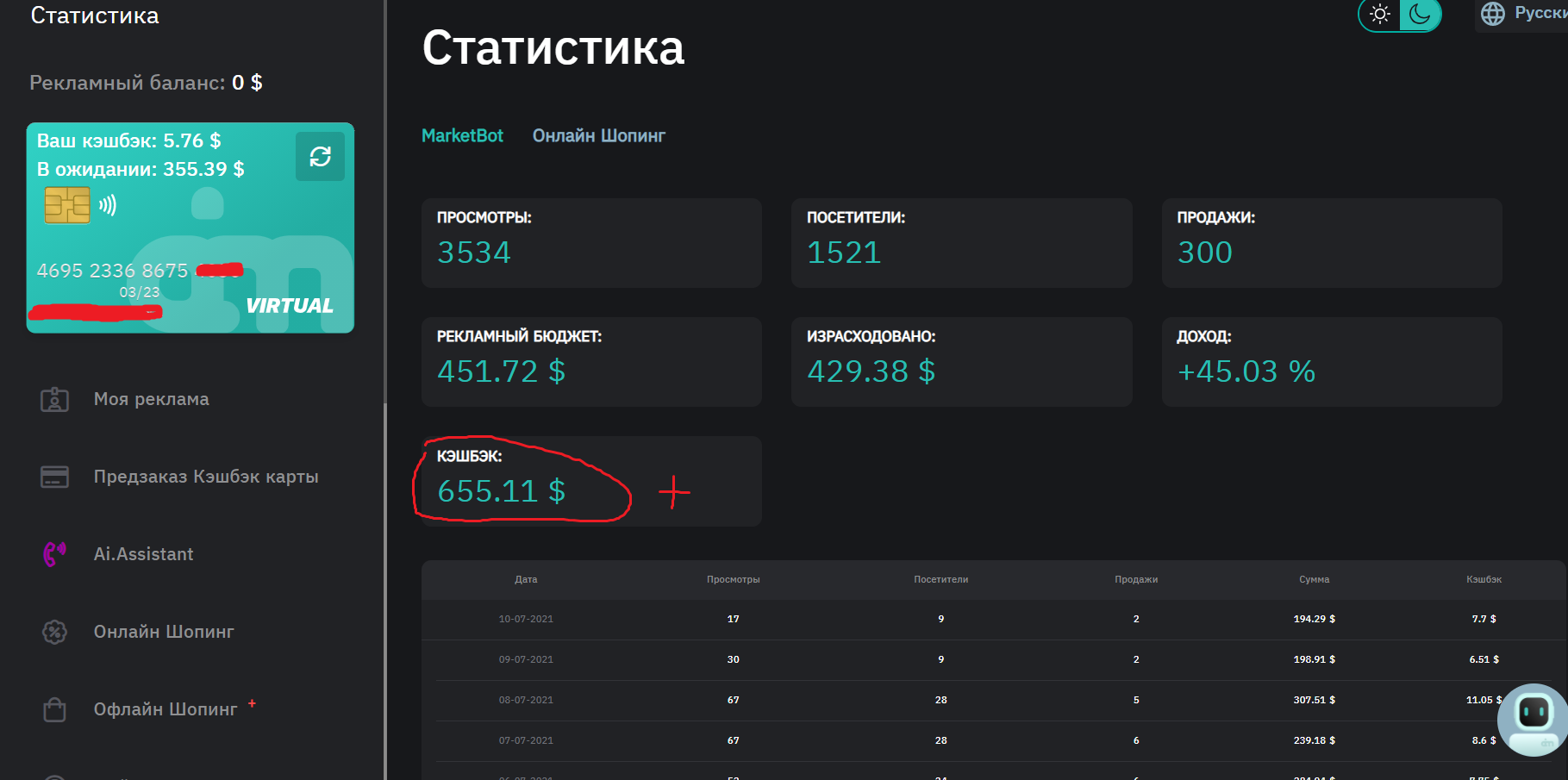Image resolution: width=1568 pixels, height=780 pixels.
Task: Click the cashback 7.7 $ cell
Action: pyautogui.click(x=1484, y=619)
